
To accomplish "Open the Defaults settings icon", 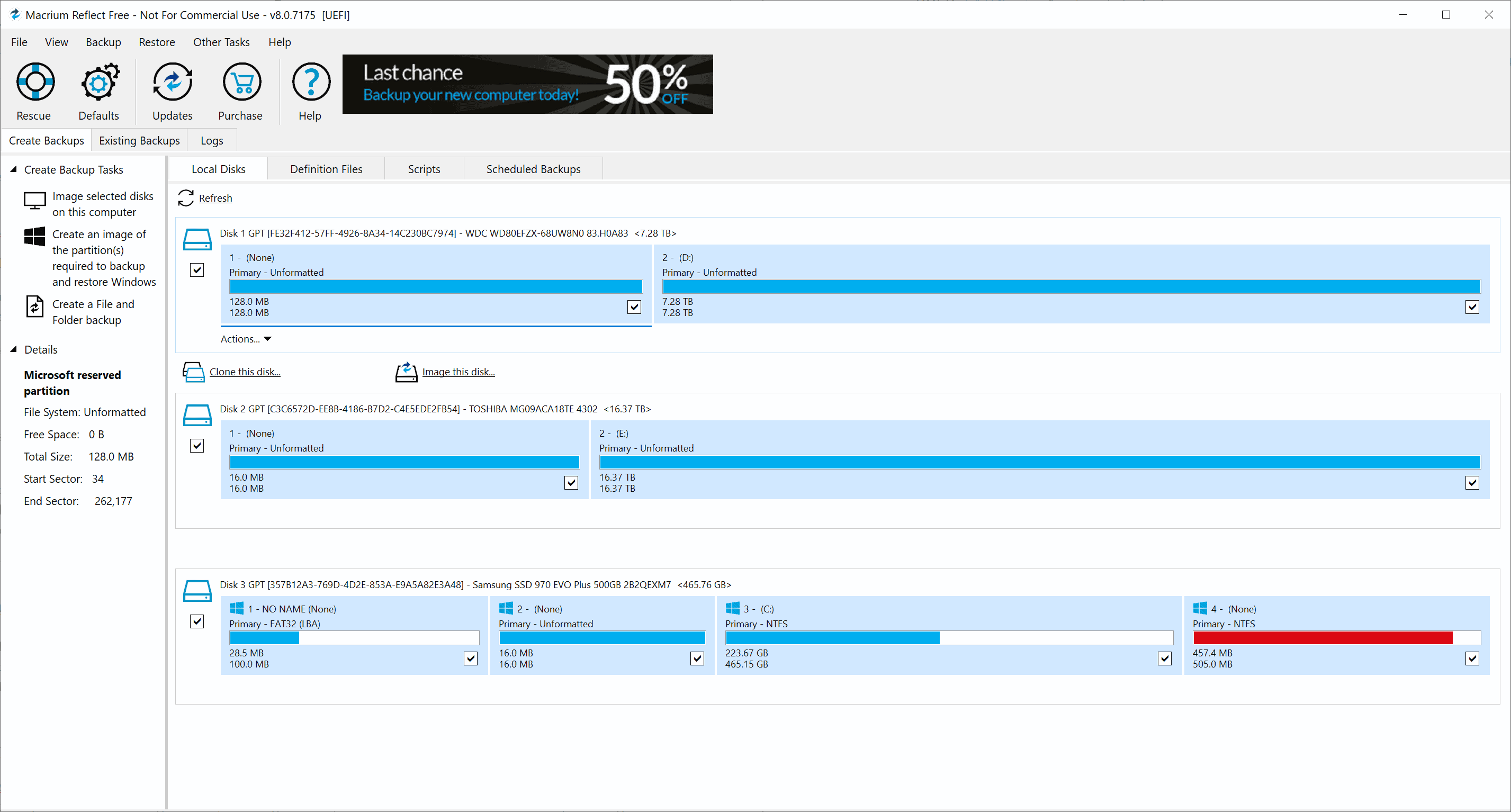I will click(x=98, y=90).
